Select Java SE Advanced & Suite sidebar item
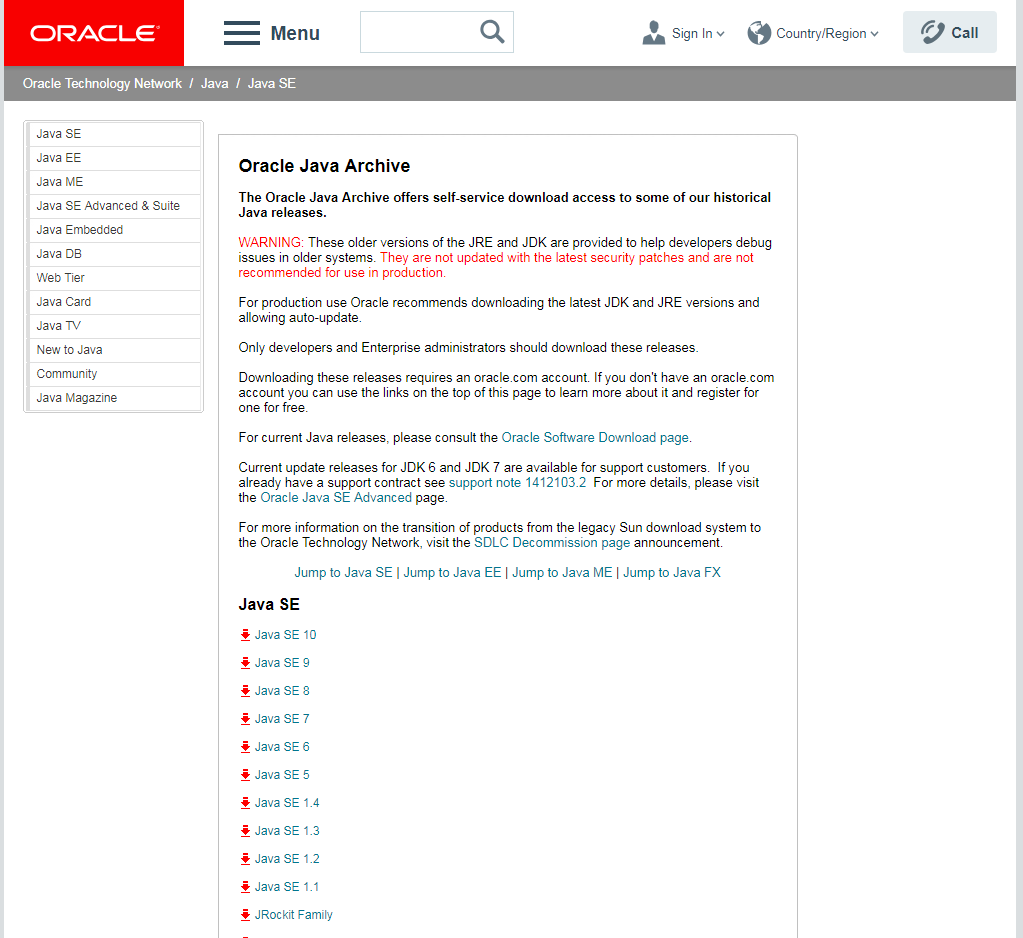Screen dimensions: 1023x938 108,206
